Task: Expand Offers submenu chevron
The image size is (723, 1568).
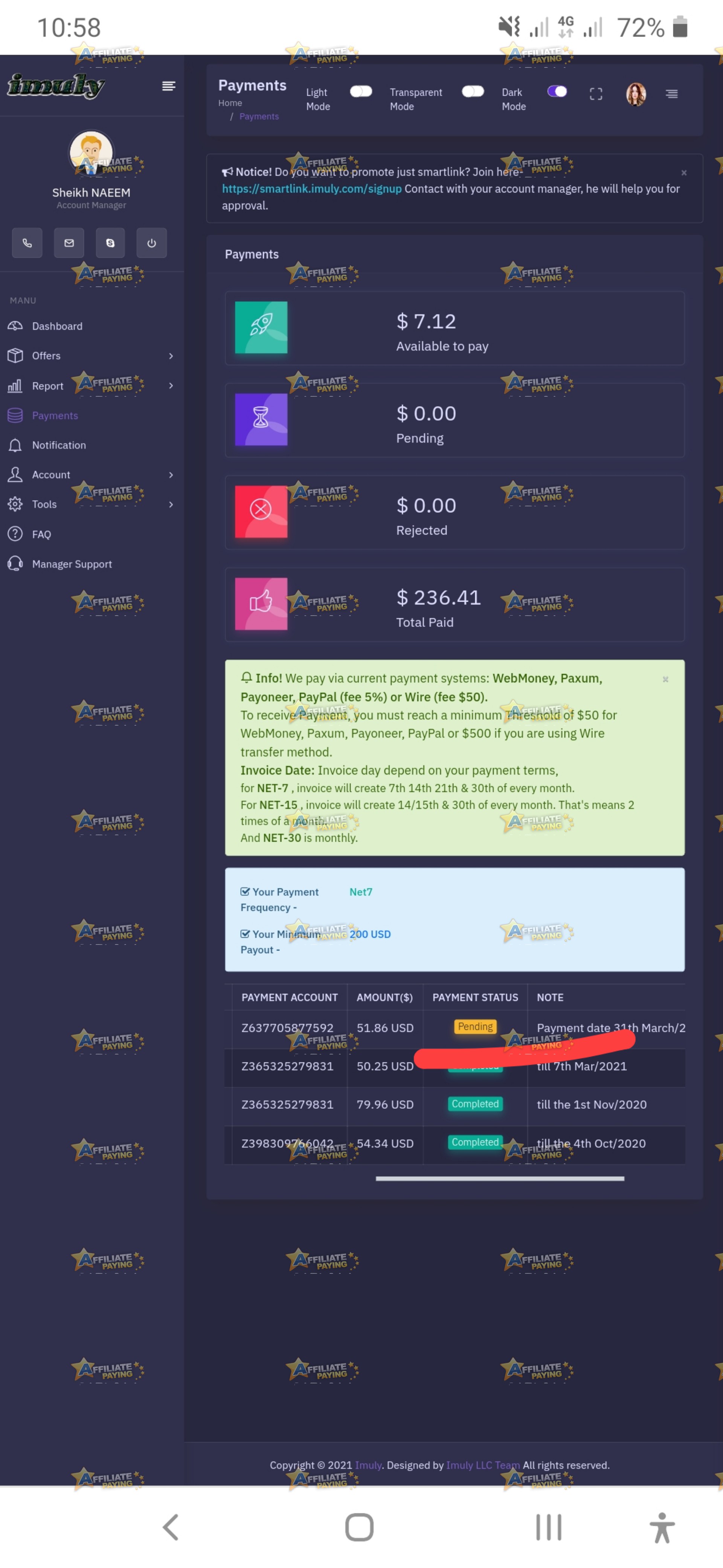Action: point(171,356)
